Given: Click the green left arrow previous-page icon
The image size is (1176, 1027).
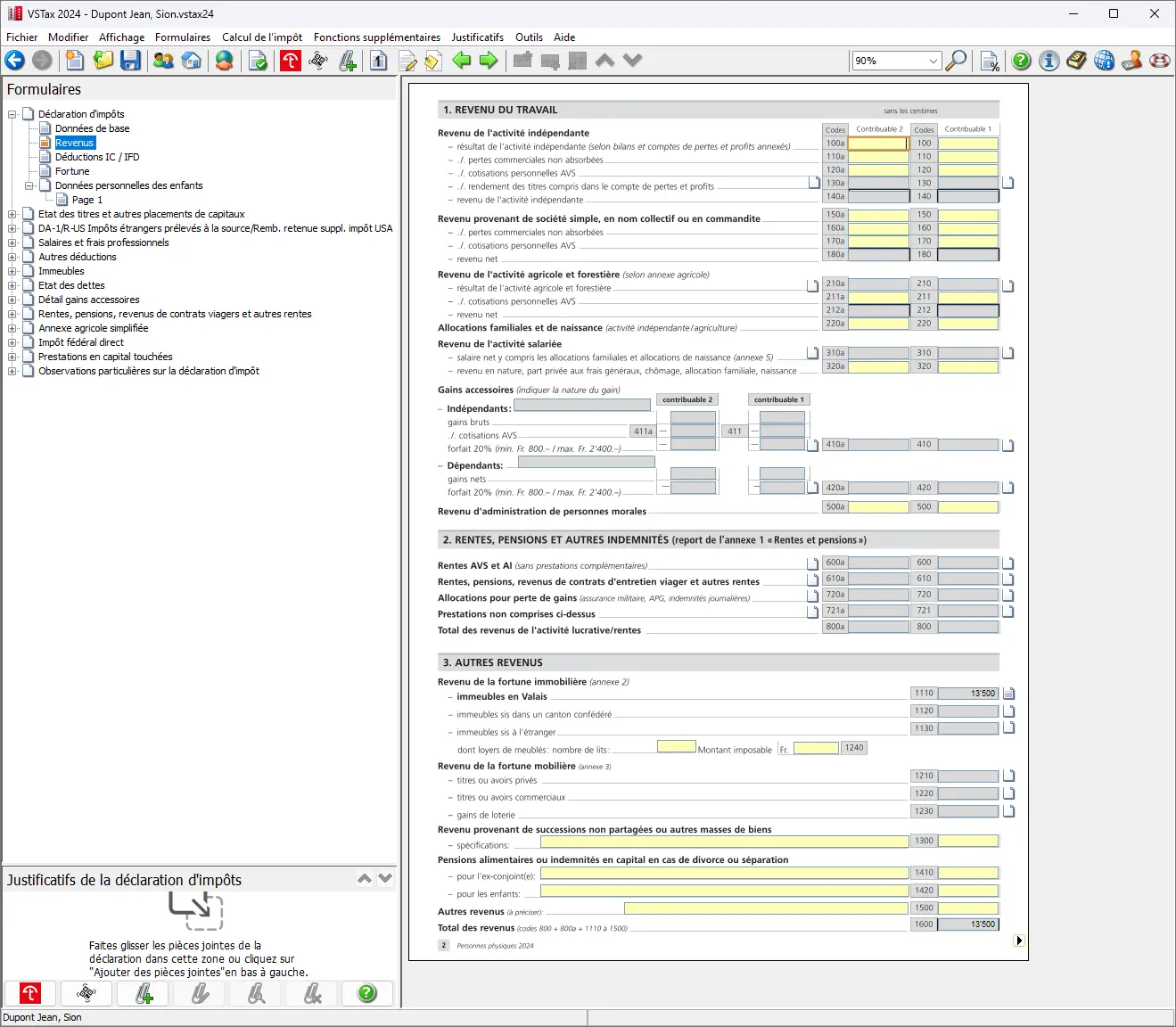Looking at the screenshot, I should (461, 61).
